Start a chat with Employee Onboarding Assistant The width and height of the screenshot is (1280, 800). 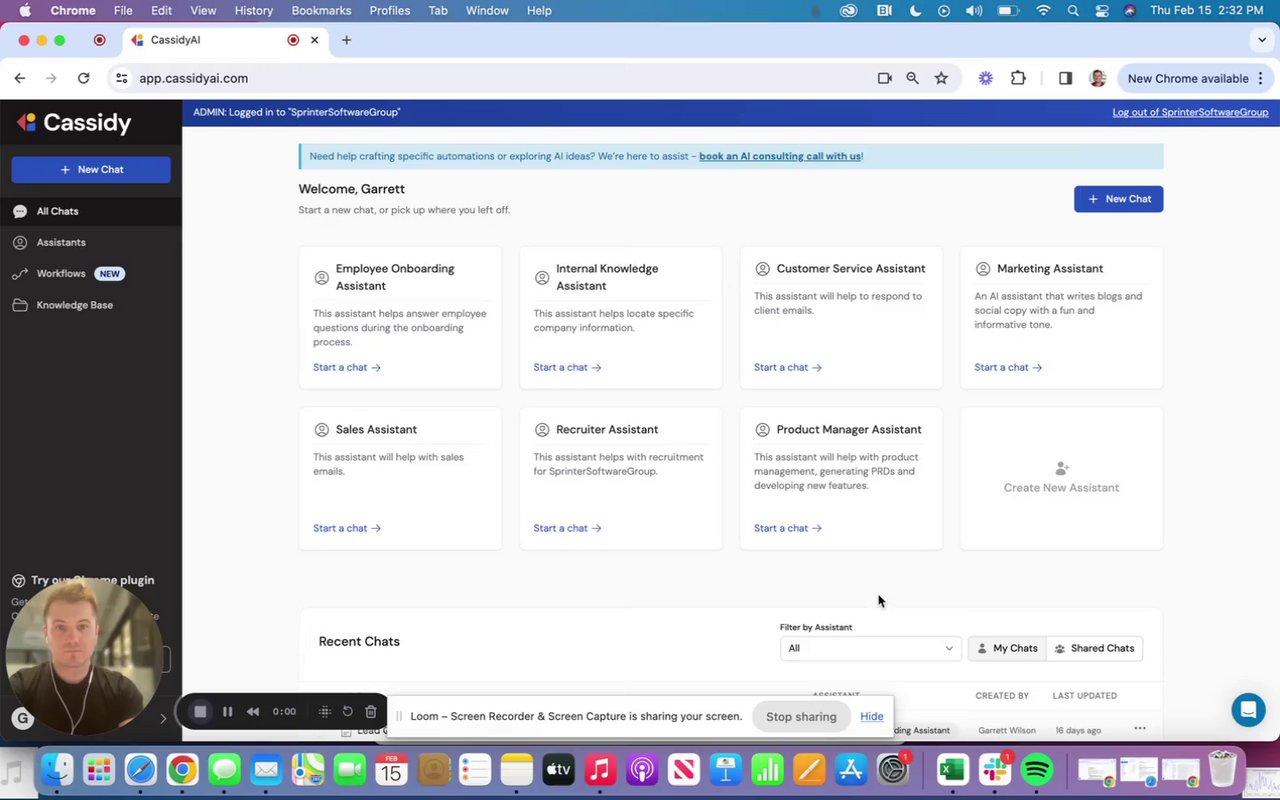click(347, 368)
